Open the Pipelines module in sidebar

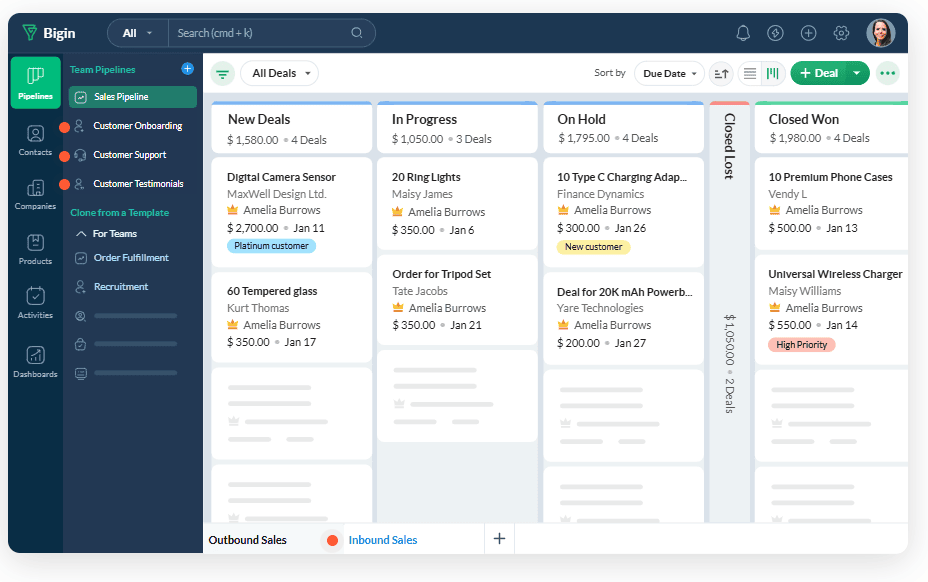(36, 83)
